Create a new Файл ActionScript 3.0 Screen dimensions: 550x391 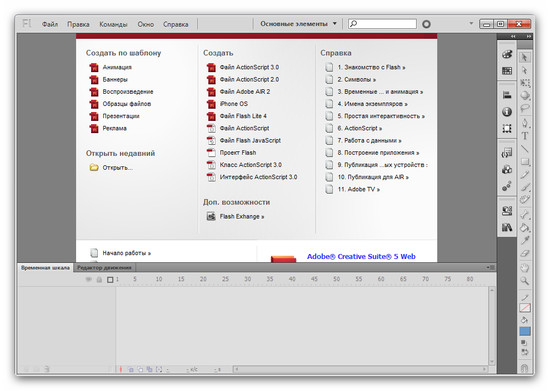(x=243, y=67)
